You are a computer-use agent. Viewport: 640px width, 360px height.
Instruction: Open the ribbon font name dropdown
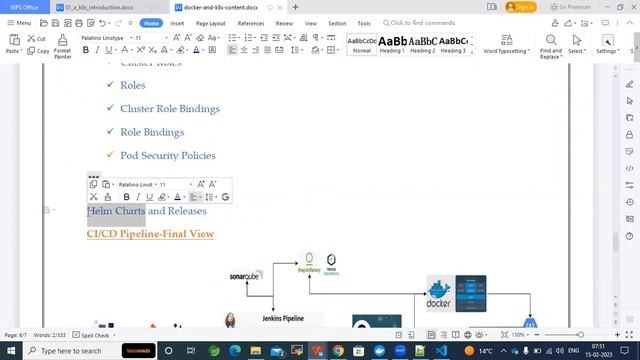(x=131, y=38)
